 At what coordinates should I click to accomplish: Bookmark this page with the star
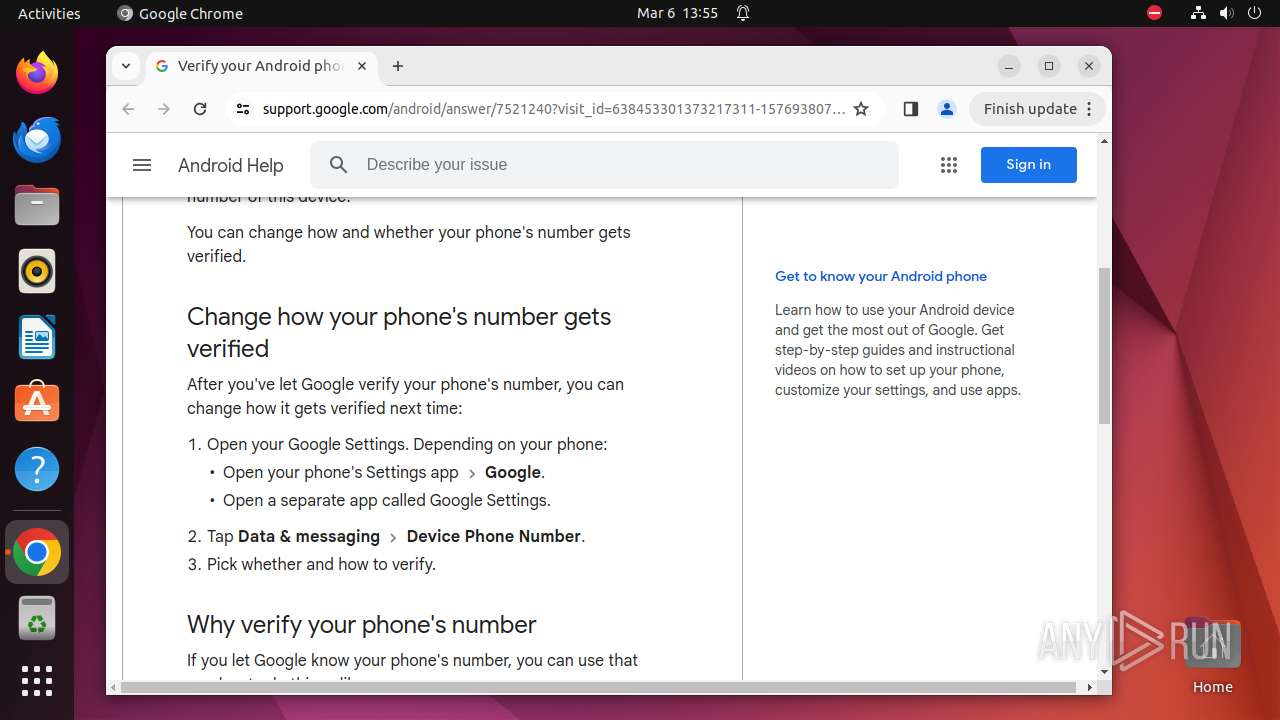pos(861,109)
